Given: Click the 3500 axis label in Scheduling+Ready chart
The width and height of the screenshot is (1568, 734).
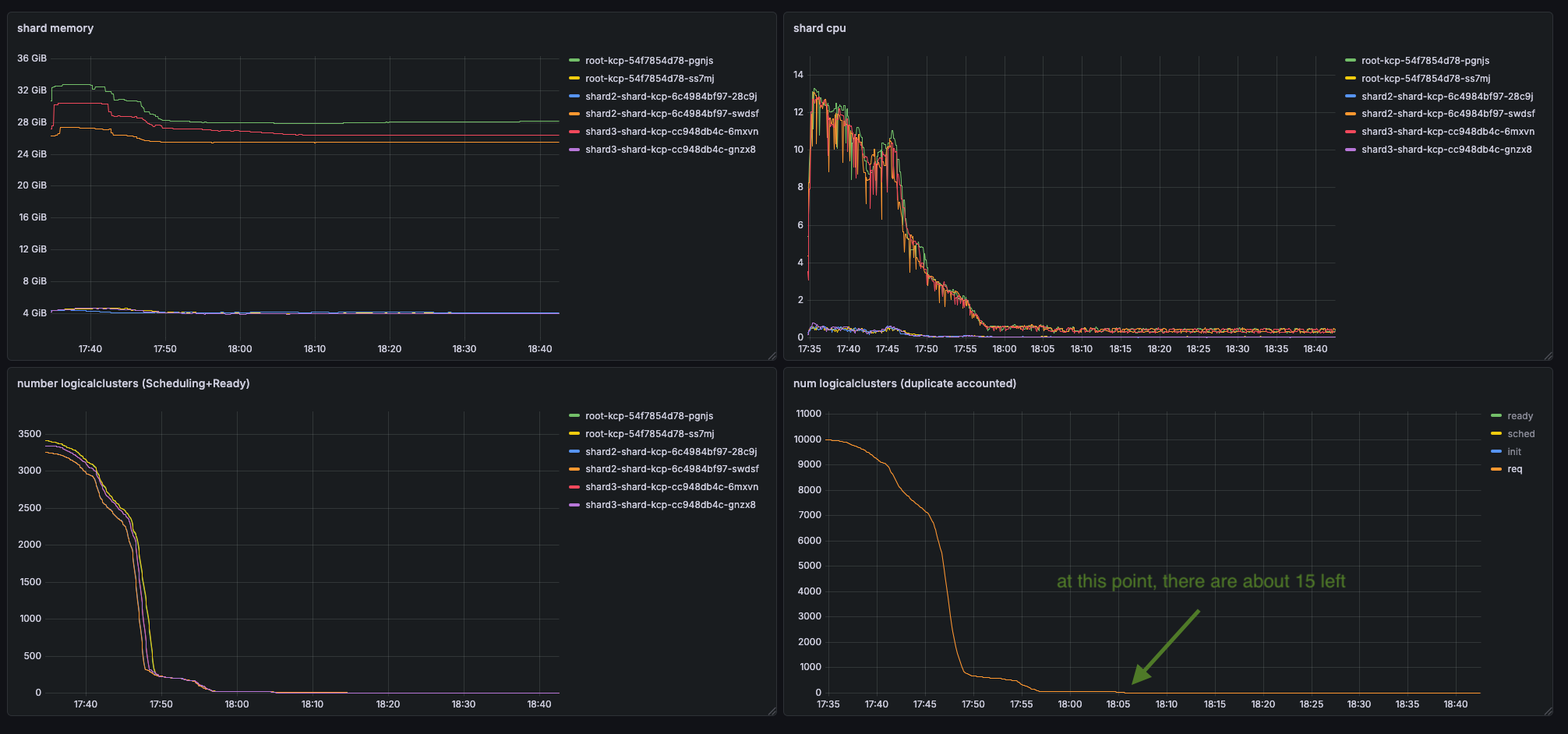Looking at the screenshot, I should click(x=30, y=434).
